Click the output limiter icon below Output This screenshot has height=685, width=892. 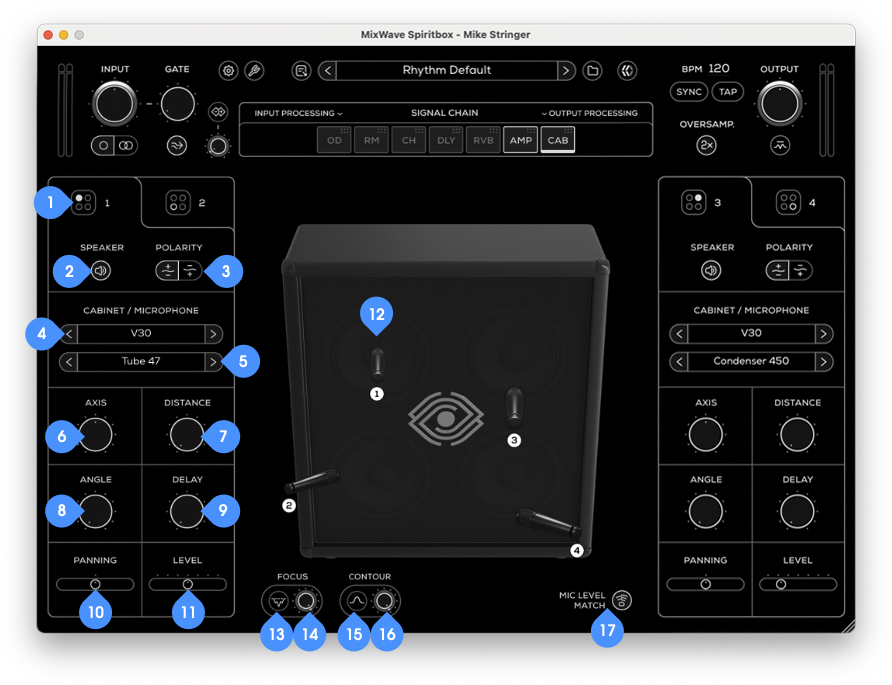pos(780,145)
